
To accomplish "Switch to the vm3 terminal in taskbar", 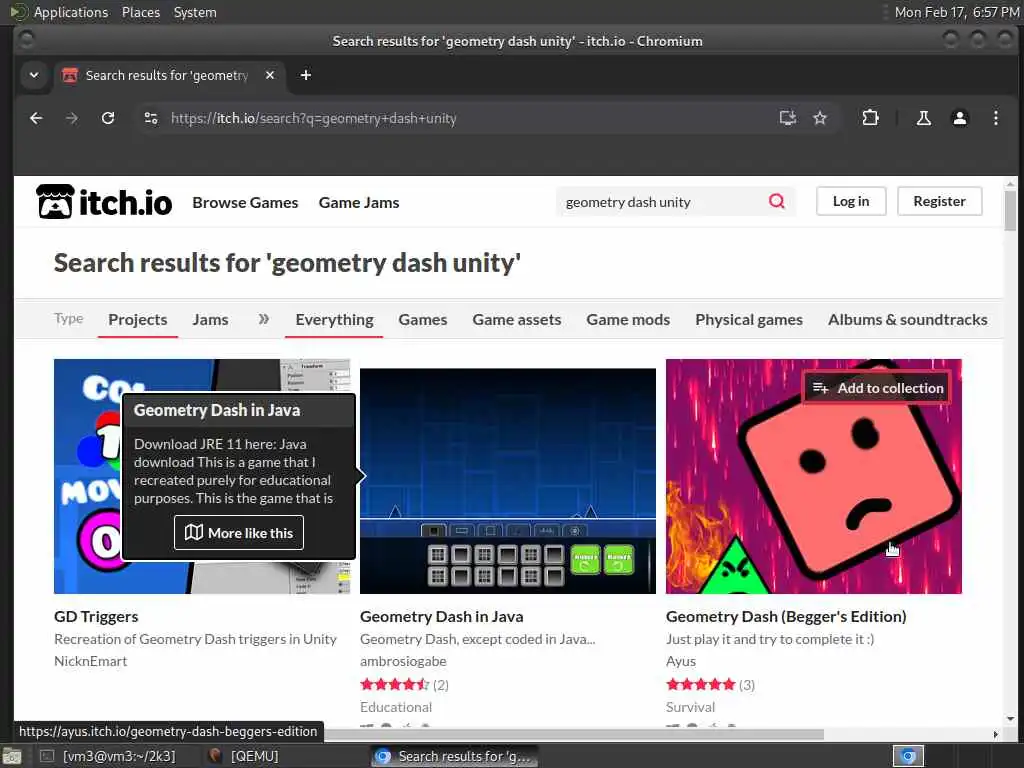I will point(108,756).
